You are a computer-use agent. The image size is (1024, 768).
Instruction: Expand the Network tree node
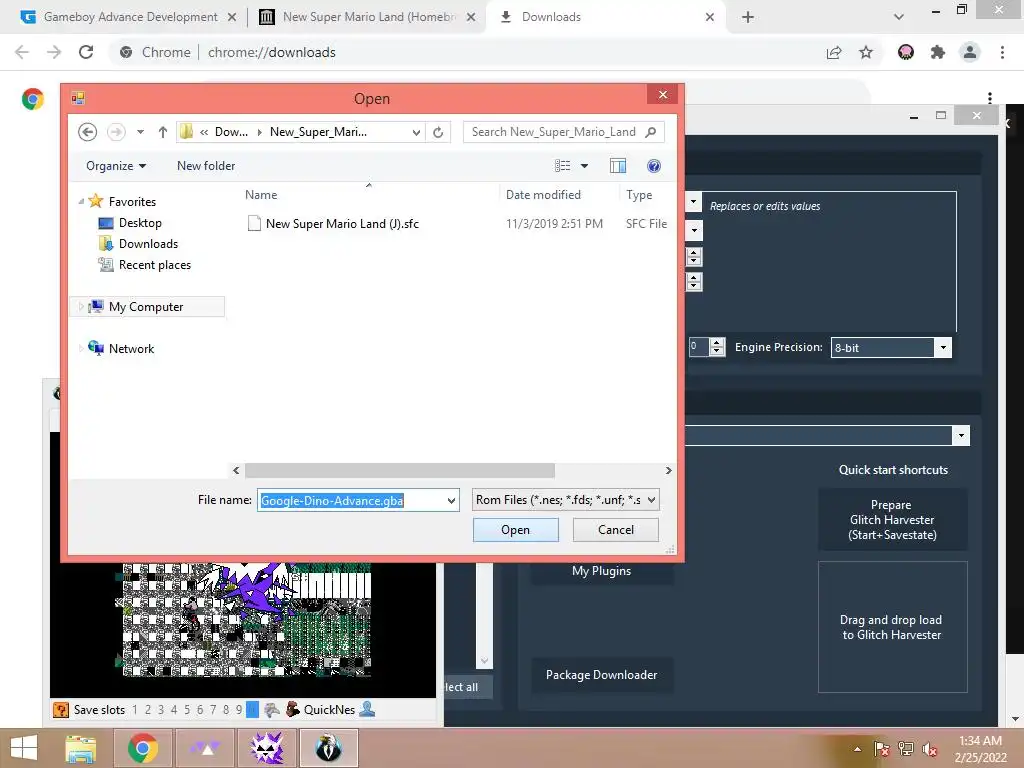[81, 348]
